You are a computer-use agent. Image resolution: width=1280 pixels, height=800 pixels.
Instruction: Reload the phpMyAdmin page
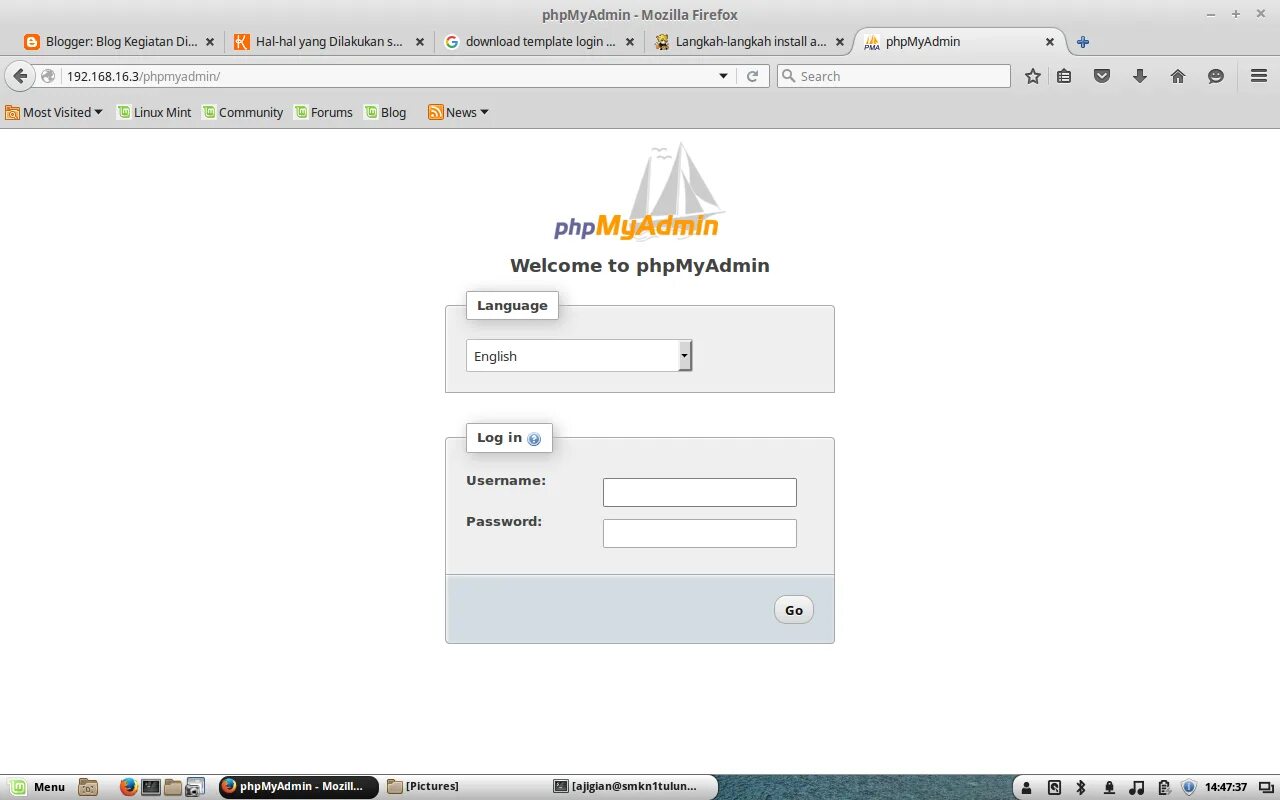[x=753, y=76]
